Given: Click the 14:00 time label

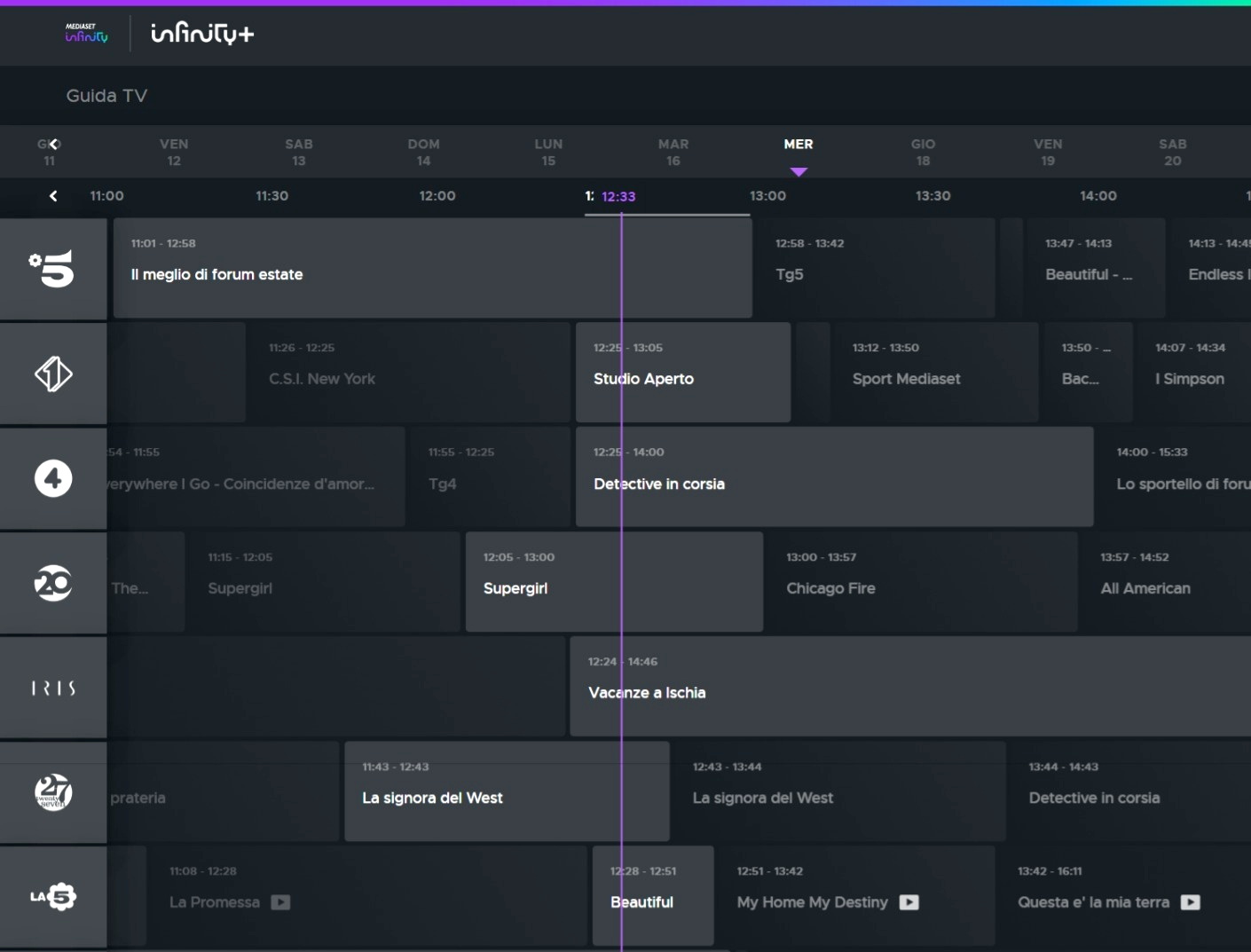Looking at the screenshot, I should [1098, 196].
